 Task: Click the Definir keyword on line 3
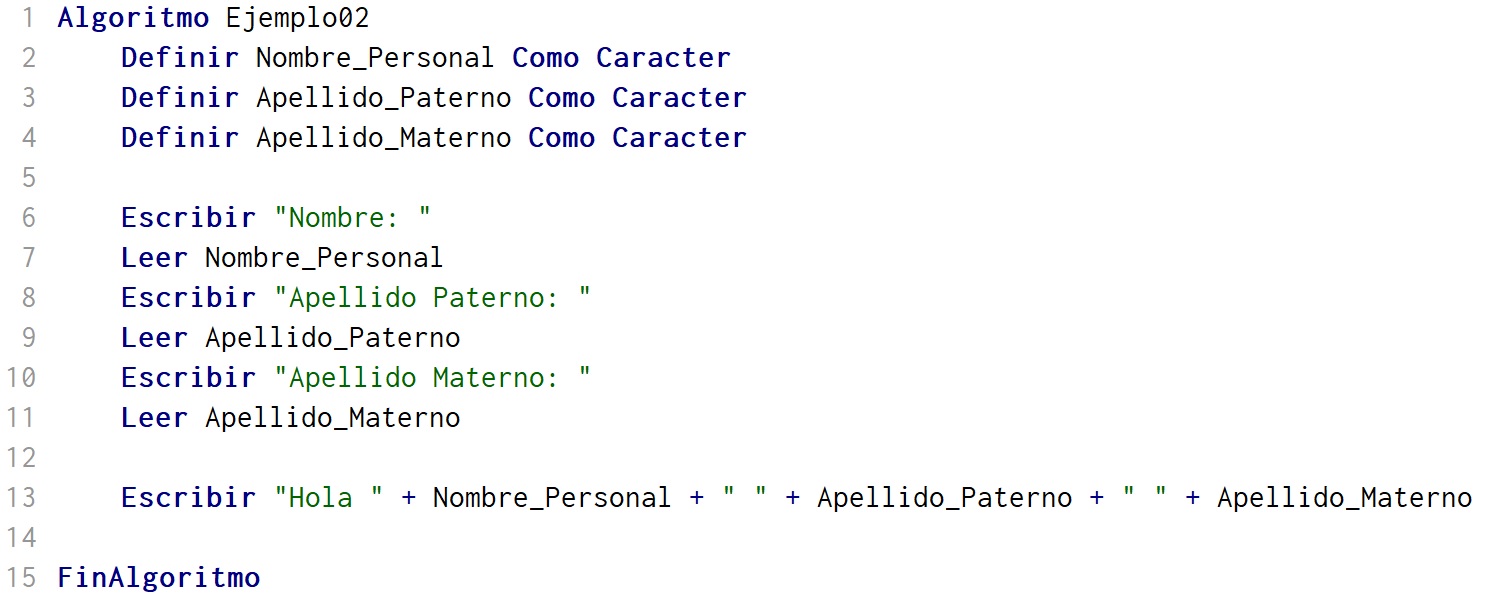tap(180, 98)
